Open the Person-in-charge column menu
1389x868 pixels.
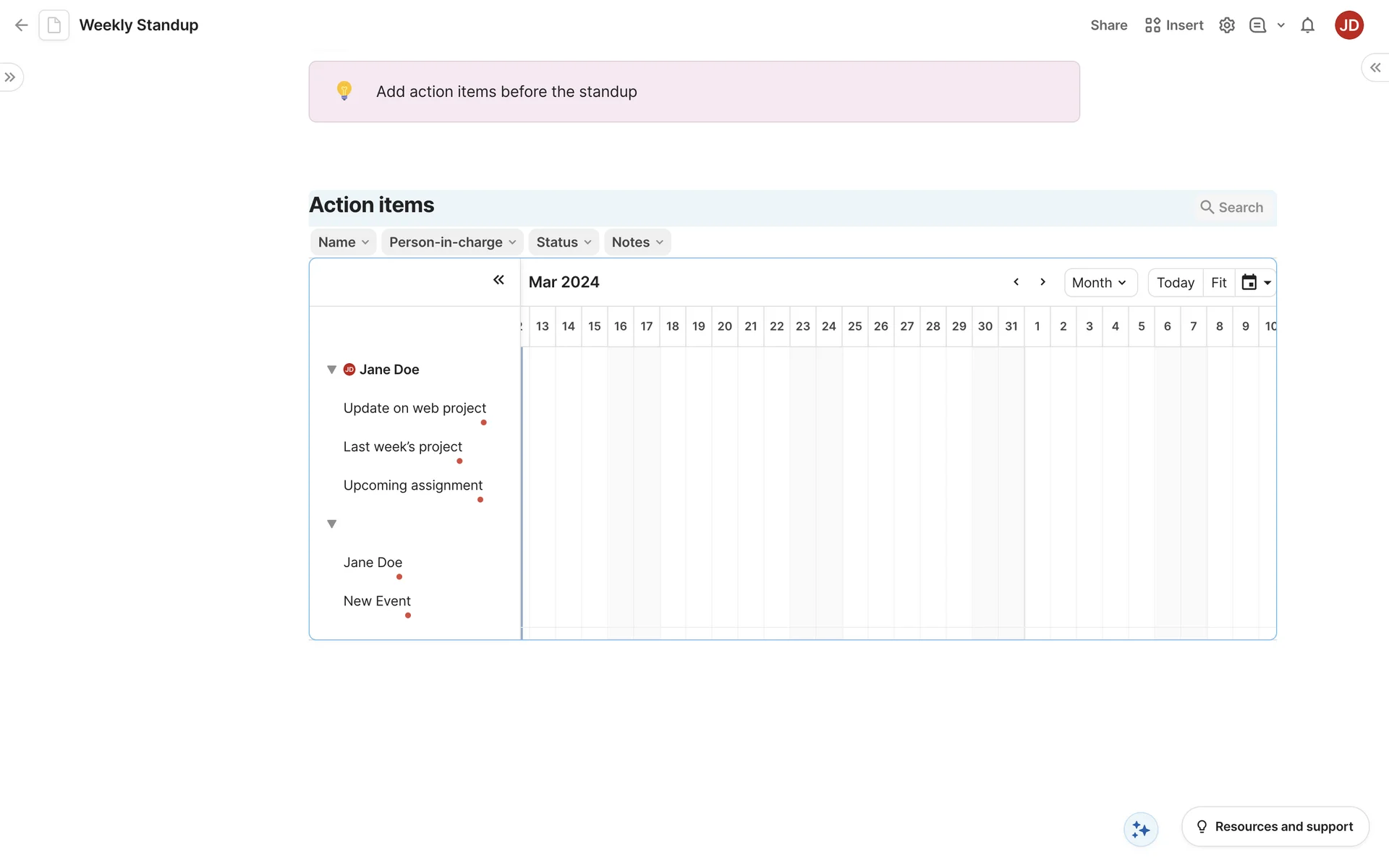452,242
